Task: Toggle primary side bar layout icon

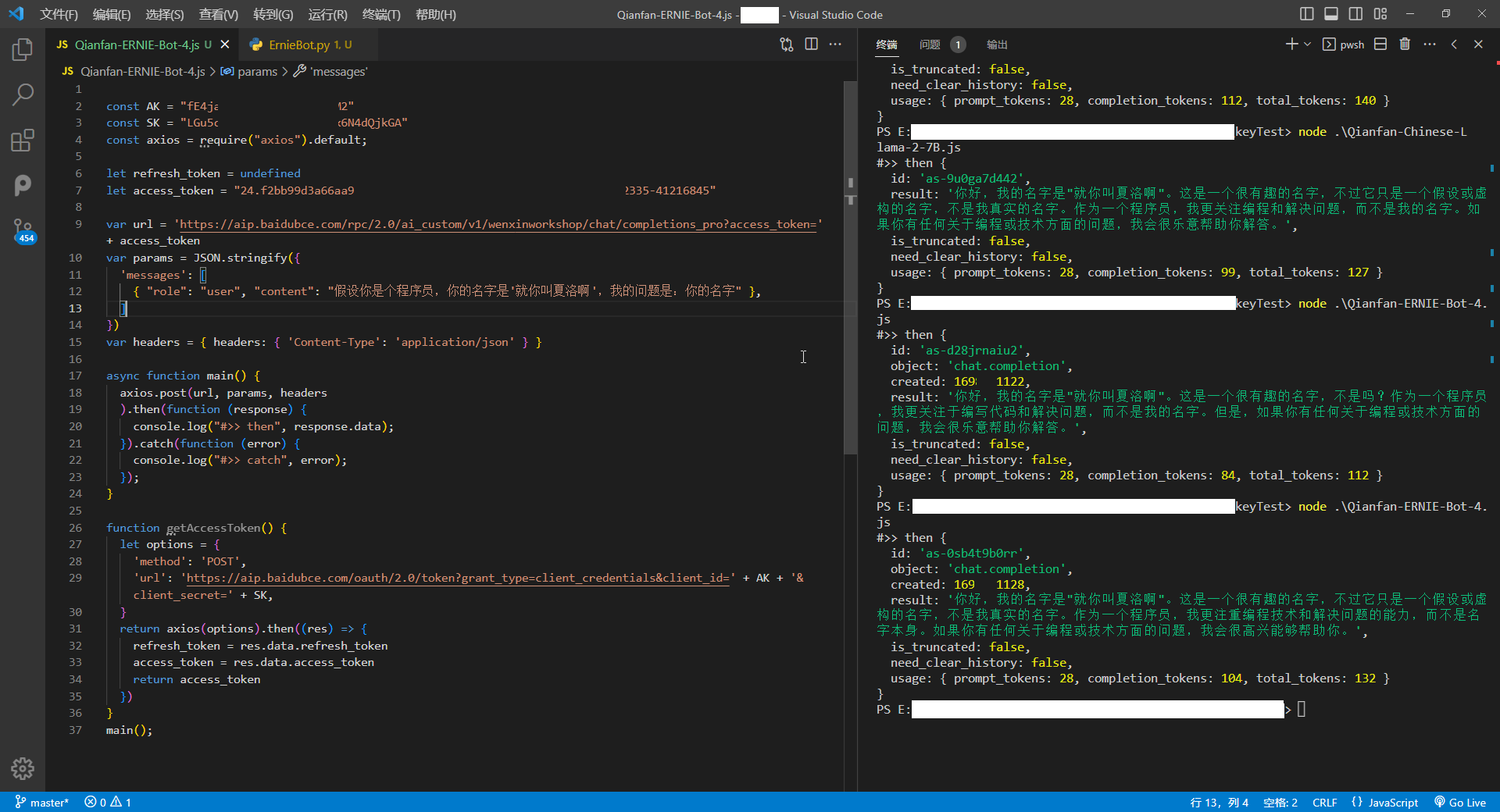Action: [x=1307, y=14]
